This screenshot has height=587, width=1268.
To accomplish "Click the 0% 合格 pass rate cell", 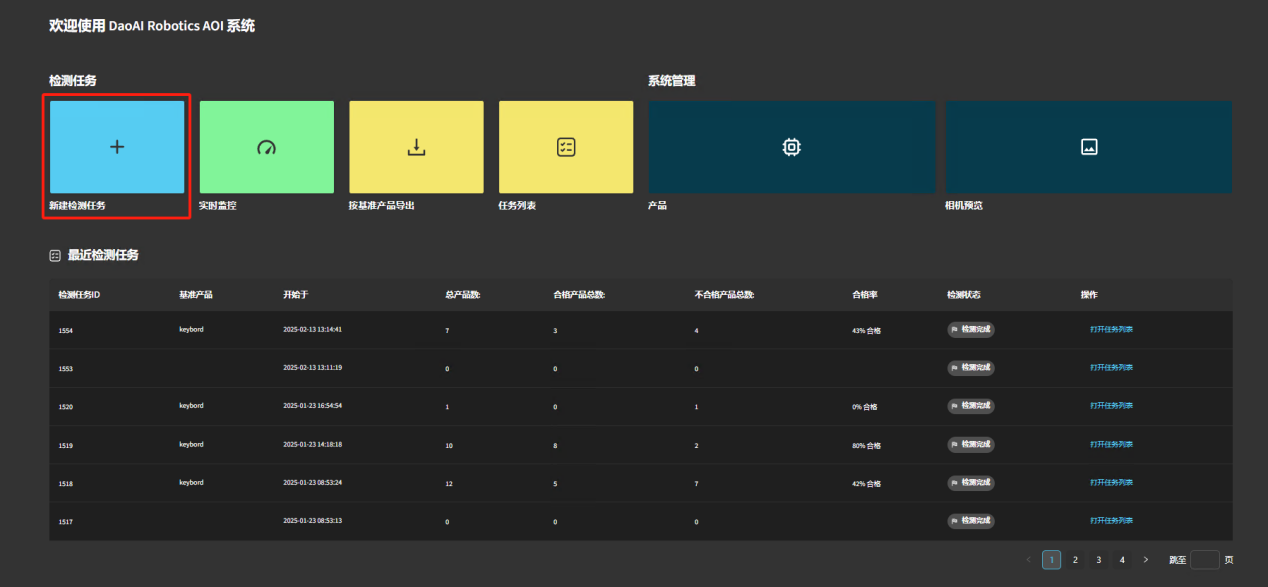I will click(x=865, y=407).
